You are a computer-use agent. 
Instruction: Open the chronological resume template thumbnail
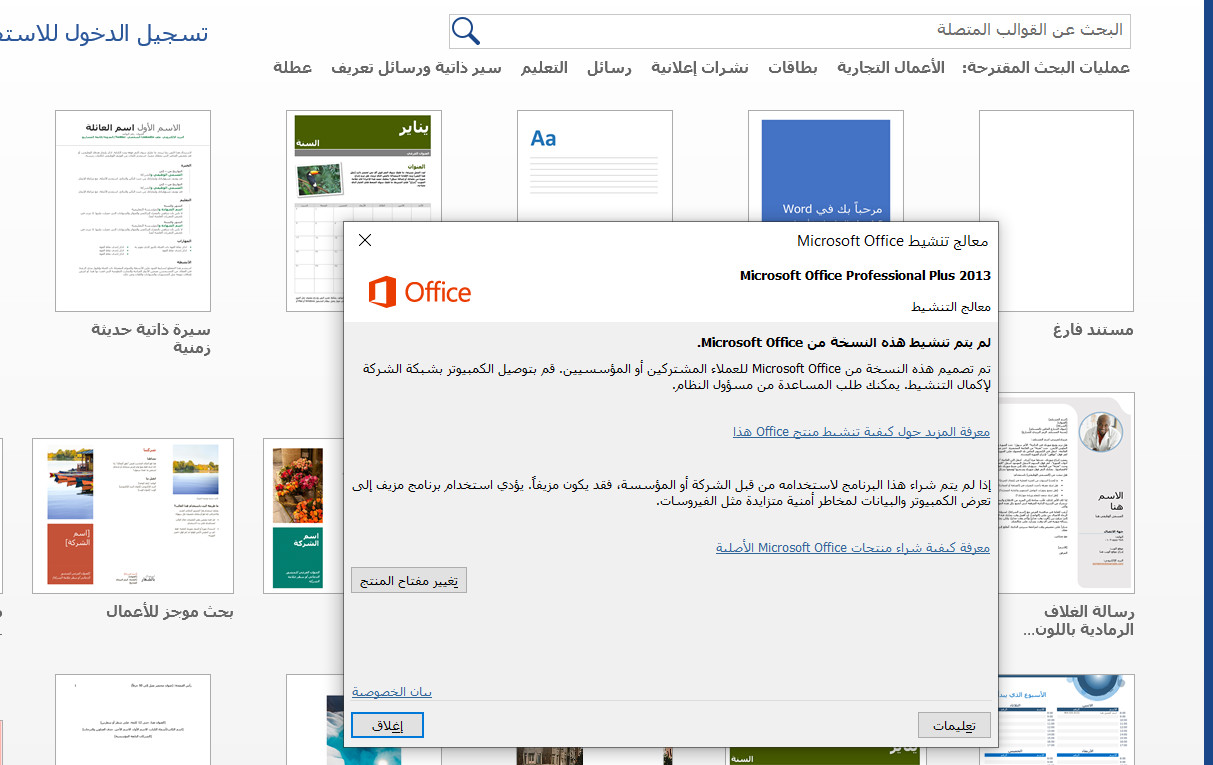tap(133, 210)
